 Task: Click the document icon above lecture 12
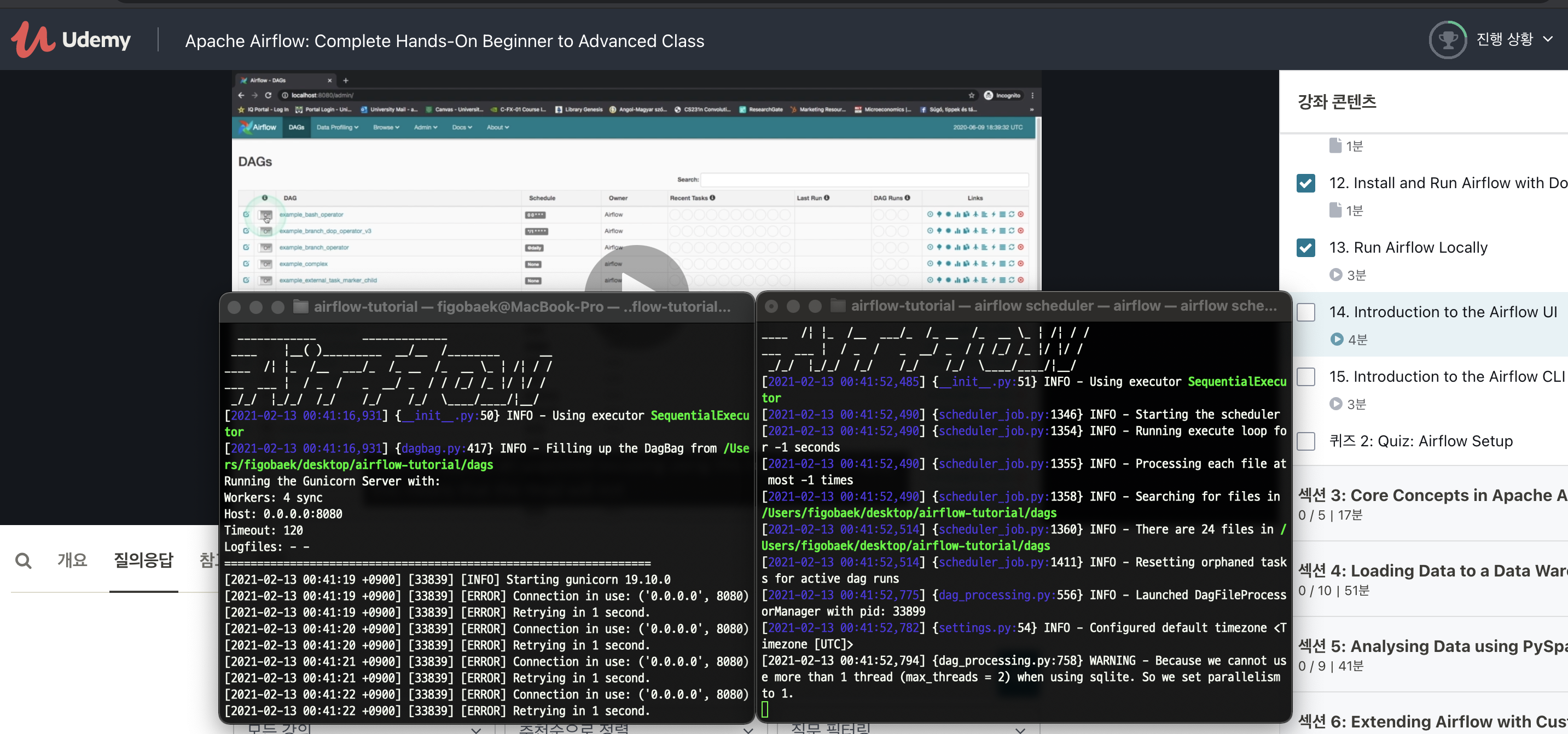coord(1335,145)
